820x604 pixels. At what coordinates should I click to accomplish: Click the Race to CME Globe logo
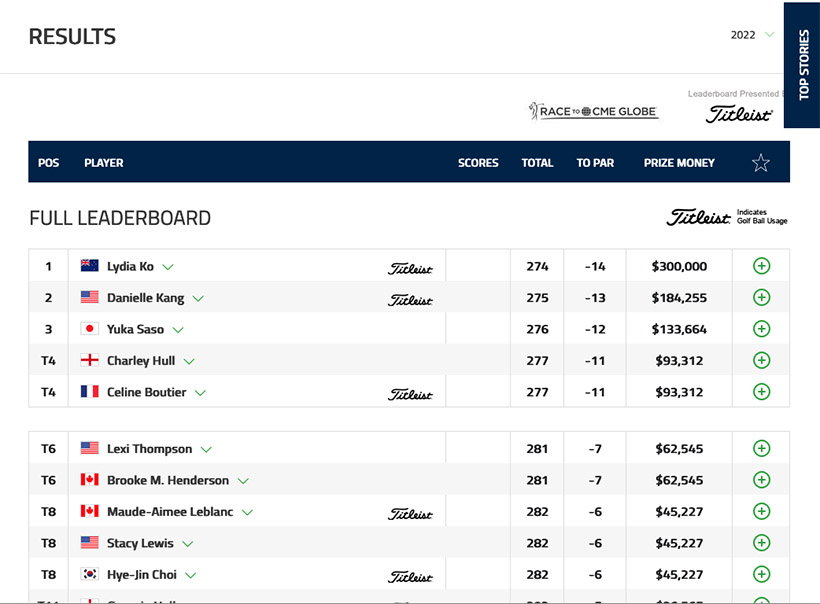coord(594,111)
